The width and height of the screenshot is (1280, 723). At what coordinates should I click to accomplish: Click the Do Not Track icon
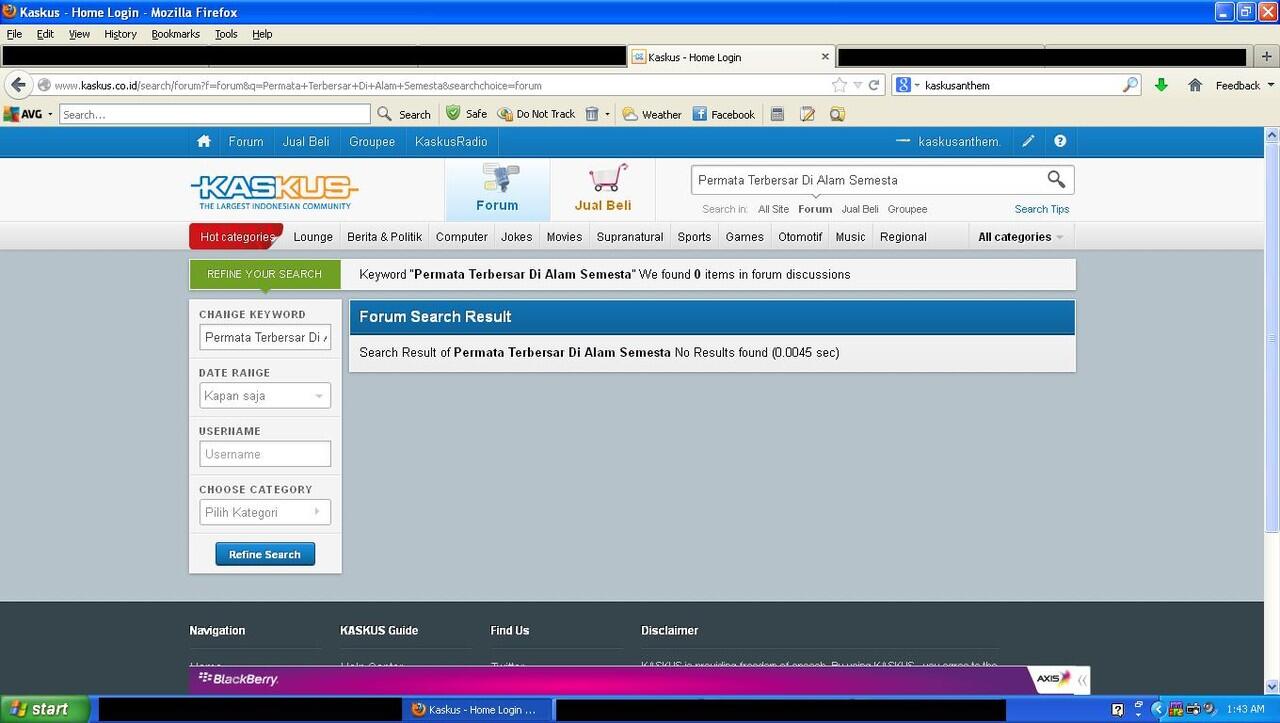(x=505, y=114)
